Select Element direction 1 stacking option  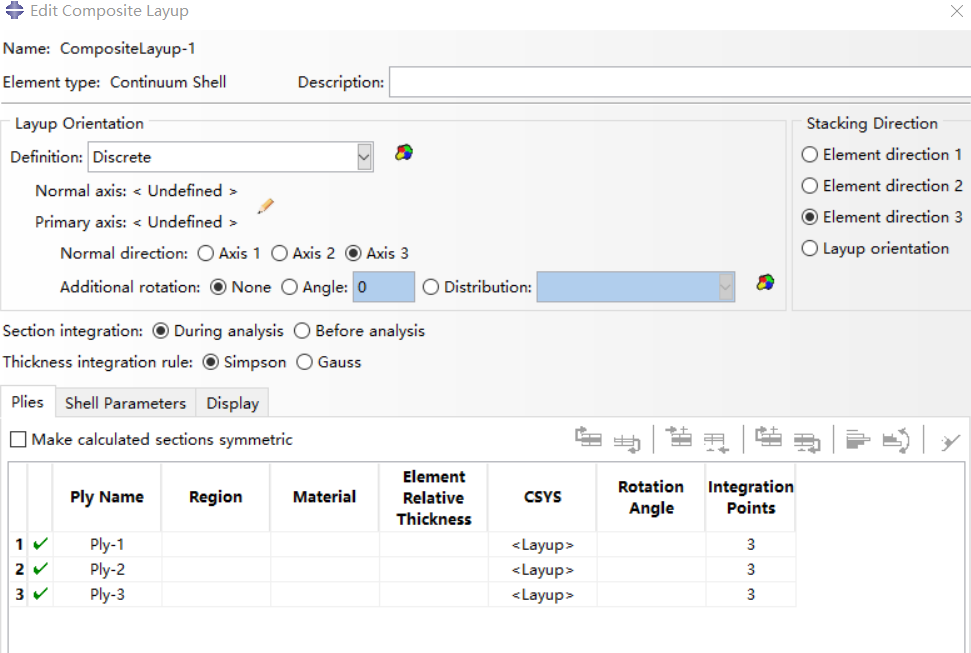click(x=810, y=155)
